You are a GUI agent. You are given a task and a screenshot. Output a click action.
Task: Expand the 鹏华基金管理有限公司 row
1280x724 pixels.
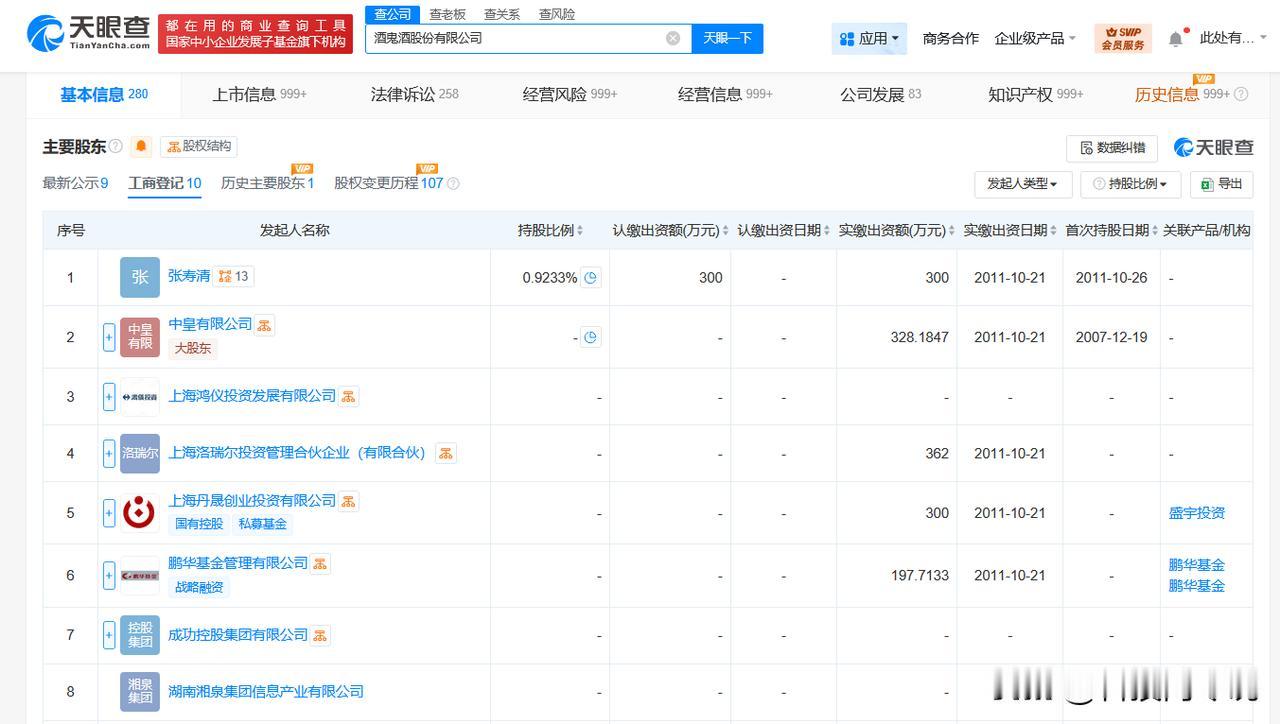tap(109, 575)
